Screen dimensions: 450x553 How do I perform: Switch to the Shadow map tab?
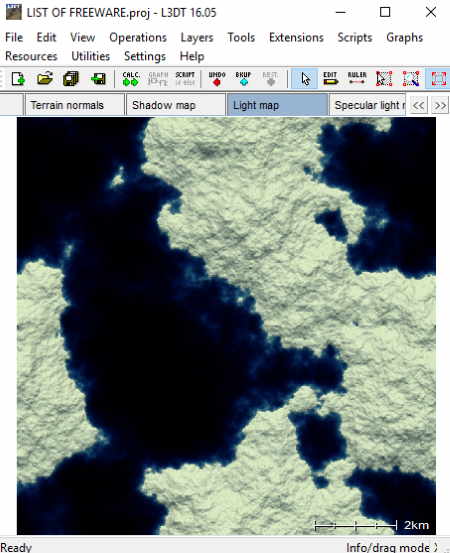click(176, 105)
